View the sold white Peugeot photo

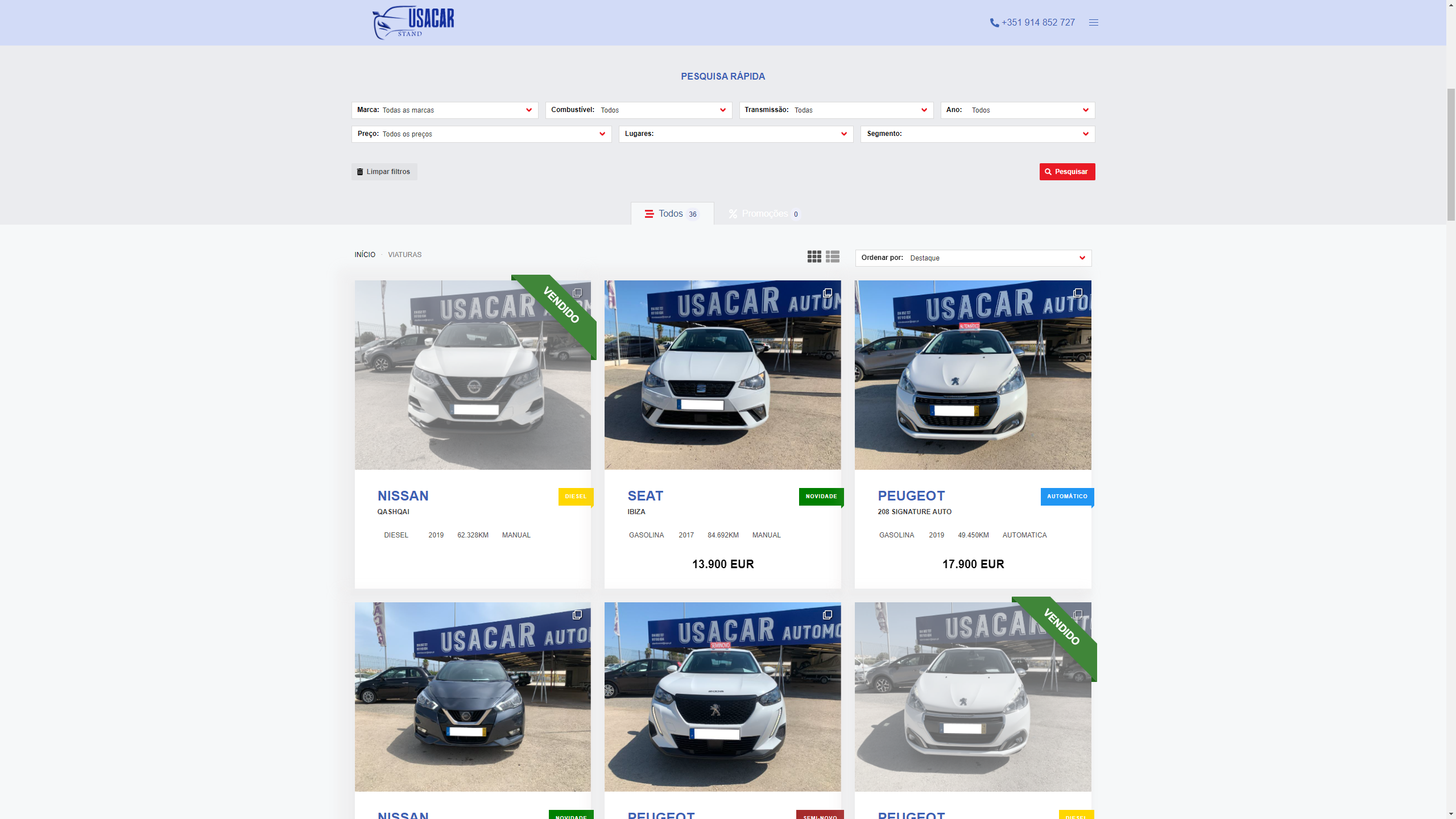[x=973, y=697]
